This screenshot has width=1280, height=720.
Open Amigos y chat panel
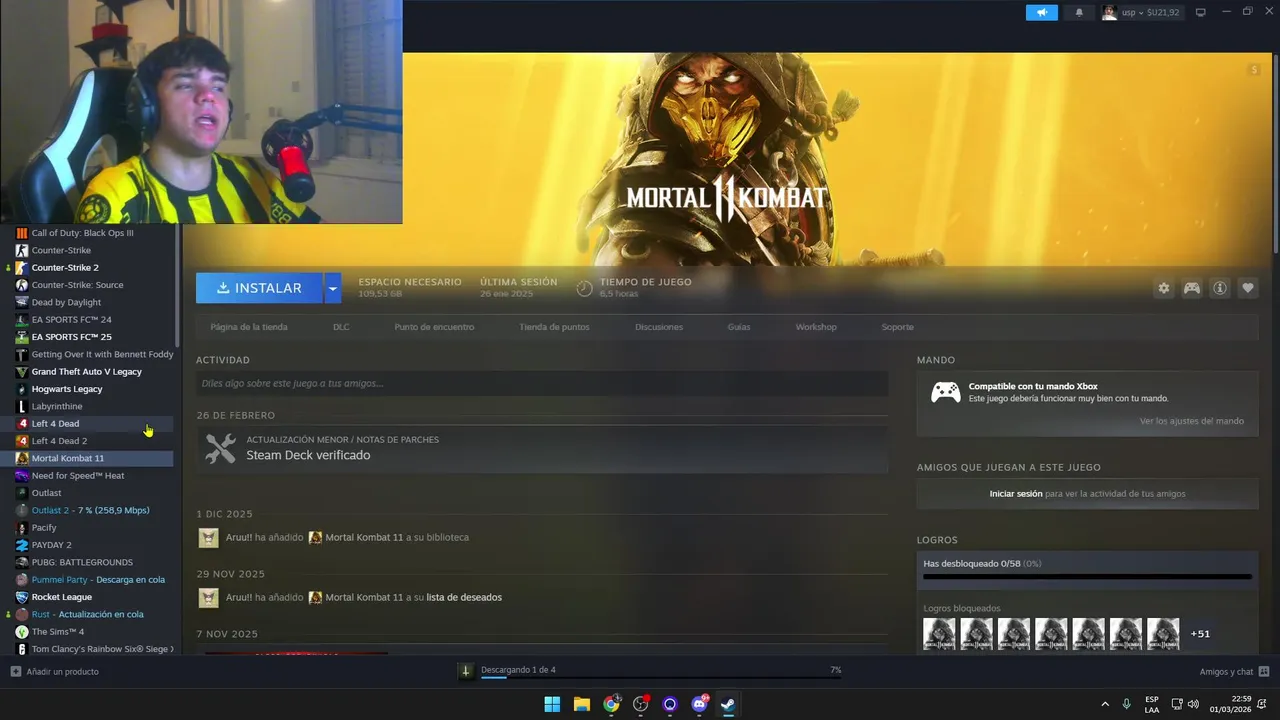[1234, 671]
